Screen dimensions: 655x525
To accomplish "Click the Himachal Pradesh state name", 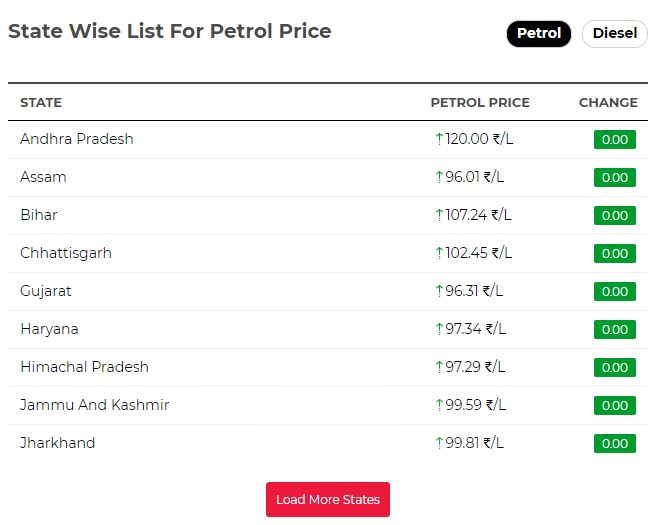I will pos(84,367).
